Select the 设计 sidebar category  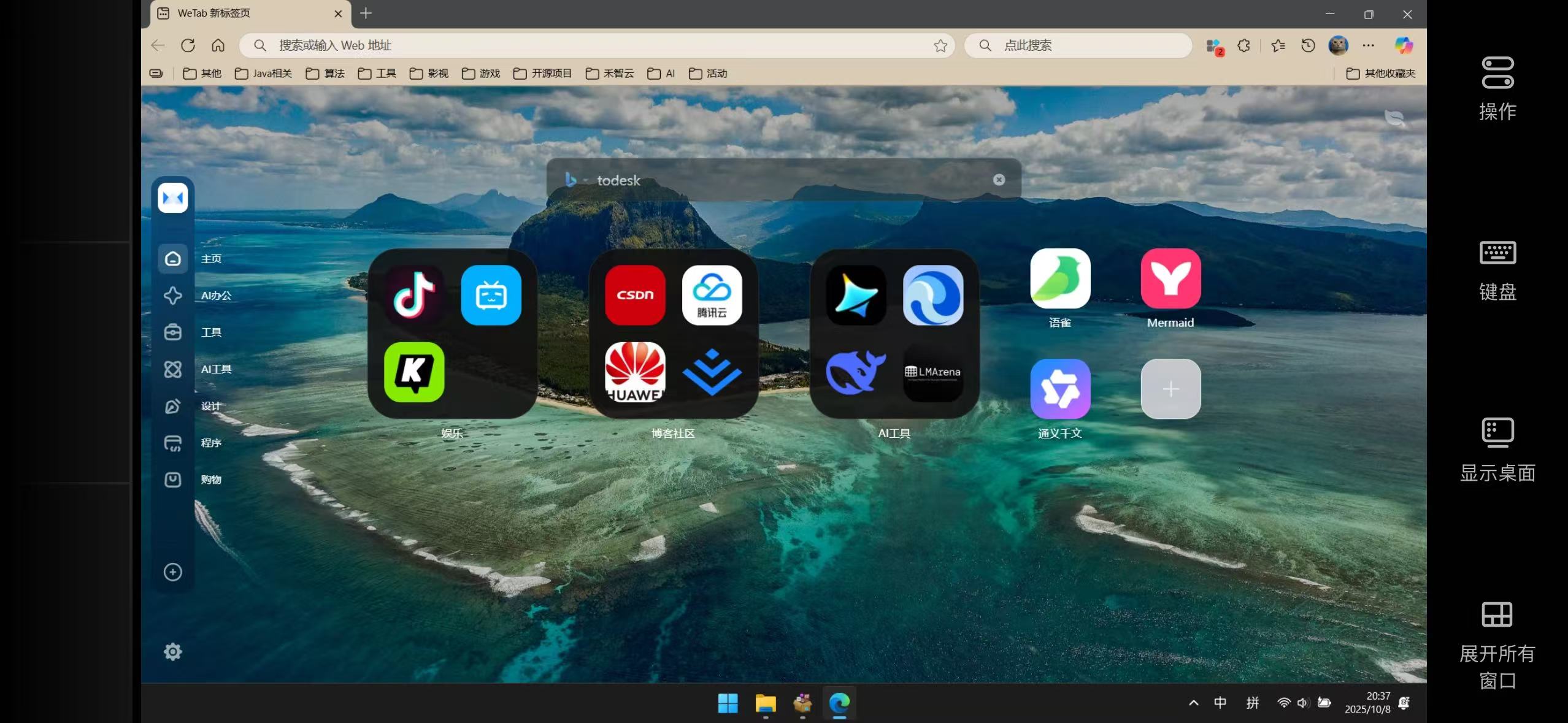173,406
